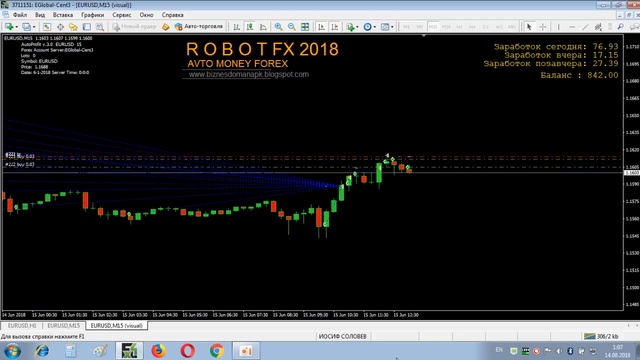The image size is (640, 360).
Task: Open the Periods clock icon
Action: (x=367, y=27)
